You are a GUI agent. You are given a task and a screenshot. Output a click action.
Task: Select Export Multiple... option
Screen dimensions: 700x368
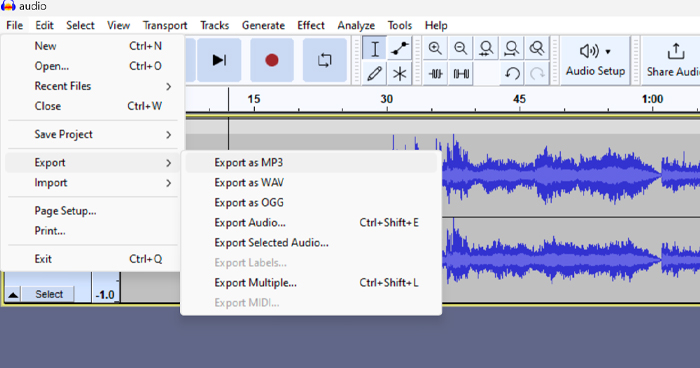point(311,283)
